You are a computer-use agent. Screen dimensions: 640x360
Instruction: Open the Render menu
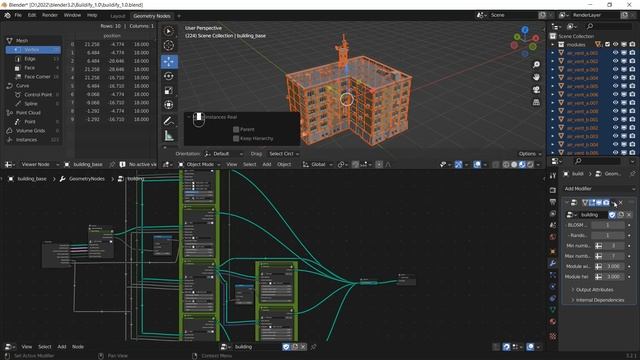pos(50,15)
